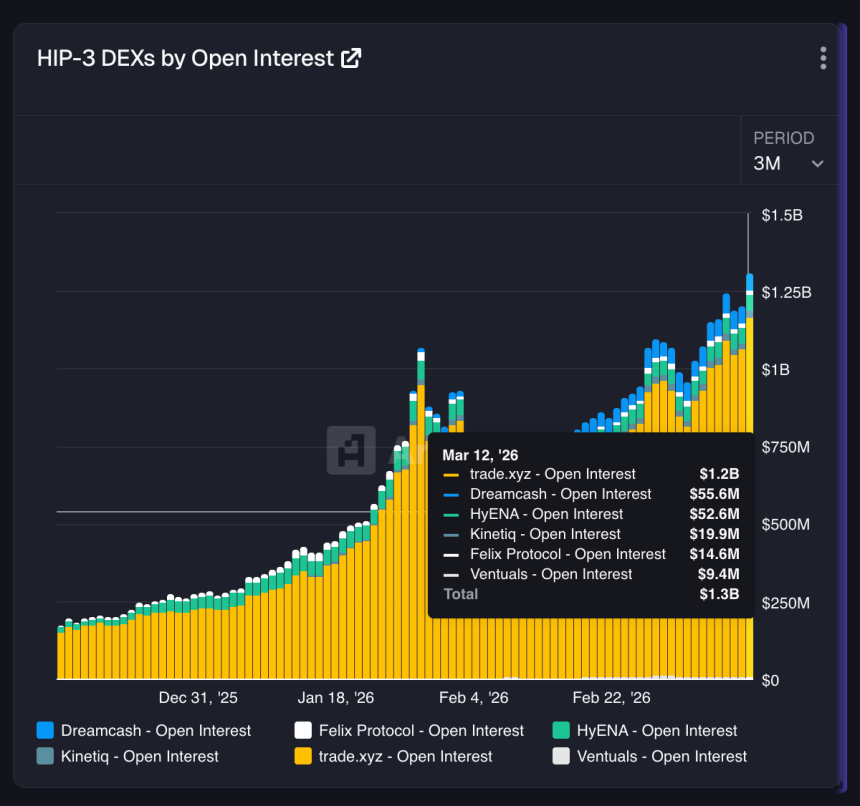This screenshot has height=806, width=860.
Task: Click the Jan 18, '26 x-axis label
Action: [336, 698]
